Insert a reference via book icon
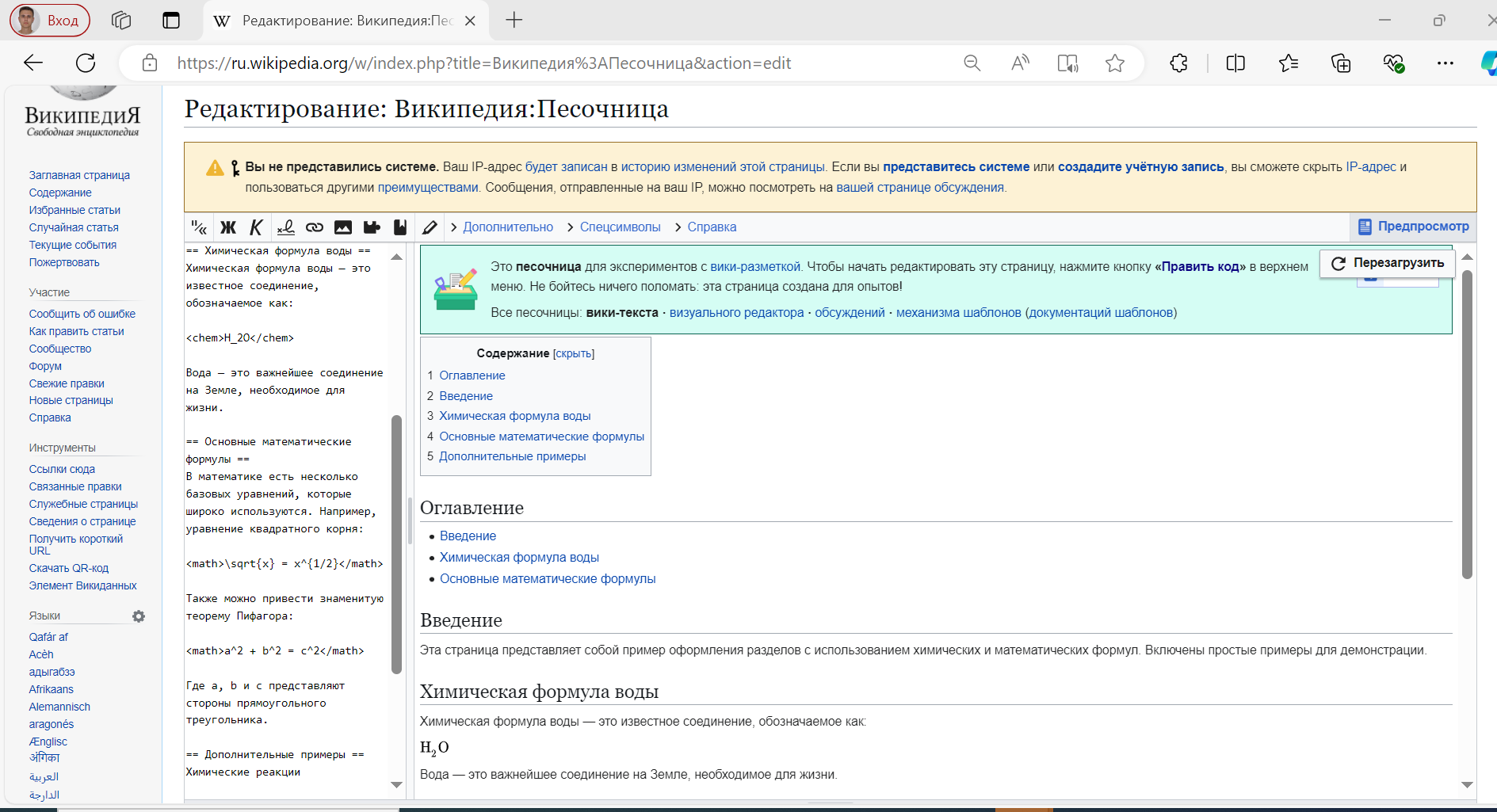Image resolution: width=1497 pixels, height=812 pixels. coord(400,227)
